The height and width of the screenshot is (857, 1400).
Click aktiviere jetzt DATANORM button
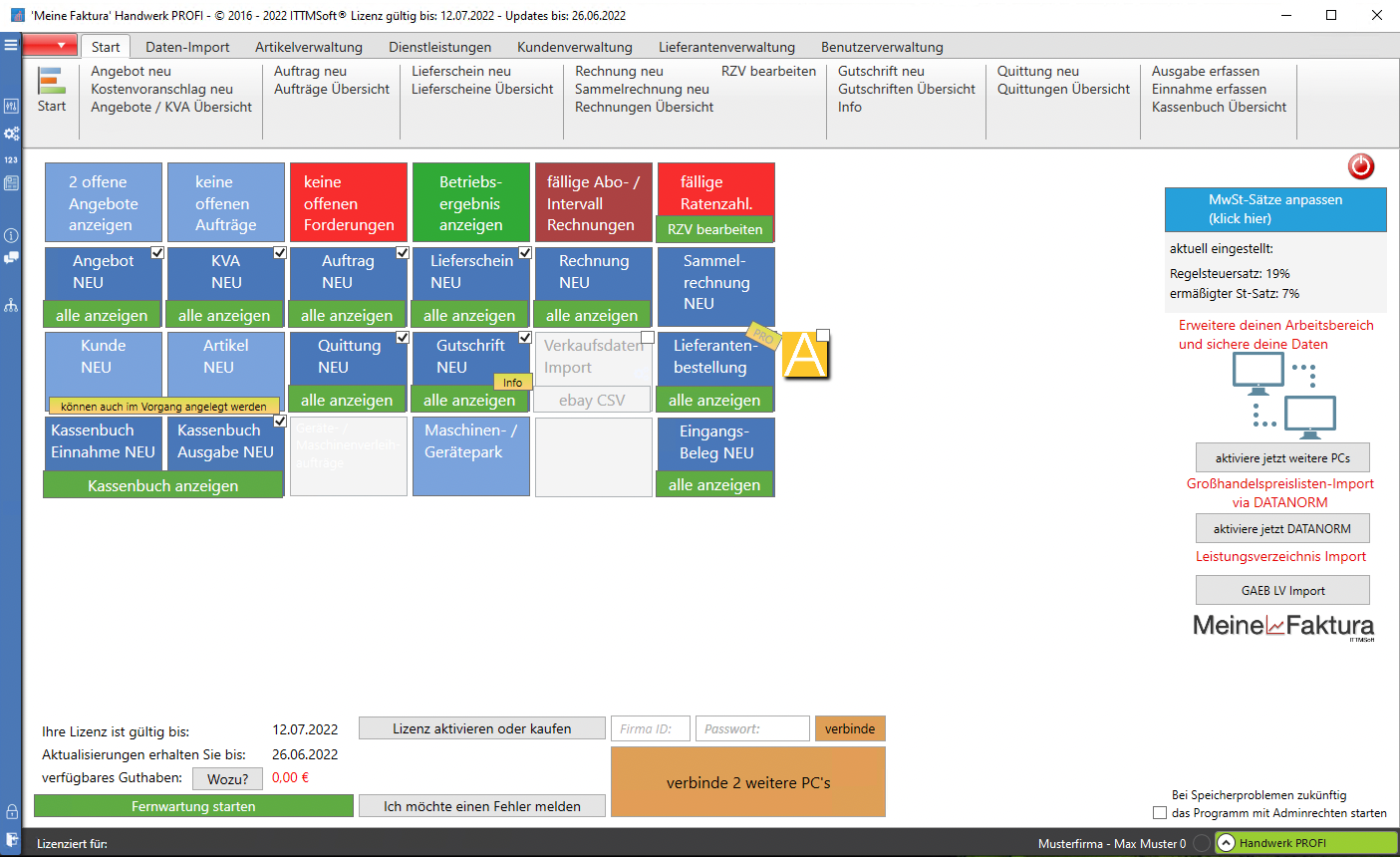point(1282,528)
